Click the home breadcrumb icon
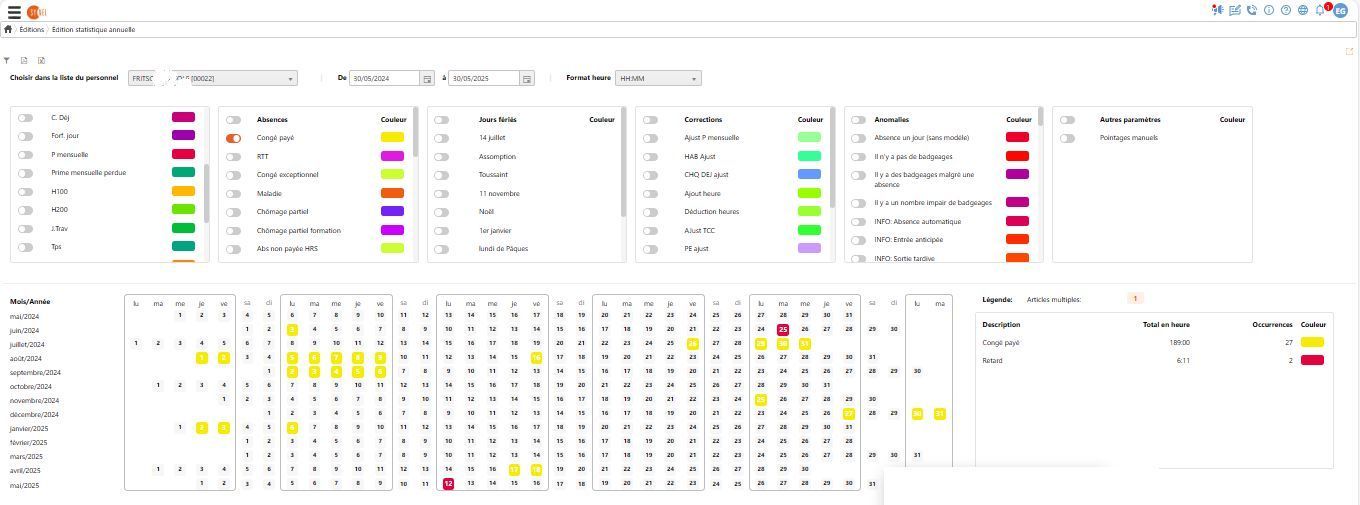1360x505 pixels. pyautogui.click(x=8, y=30)
